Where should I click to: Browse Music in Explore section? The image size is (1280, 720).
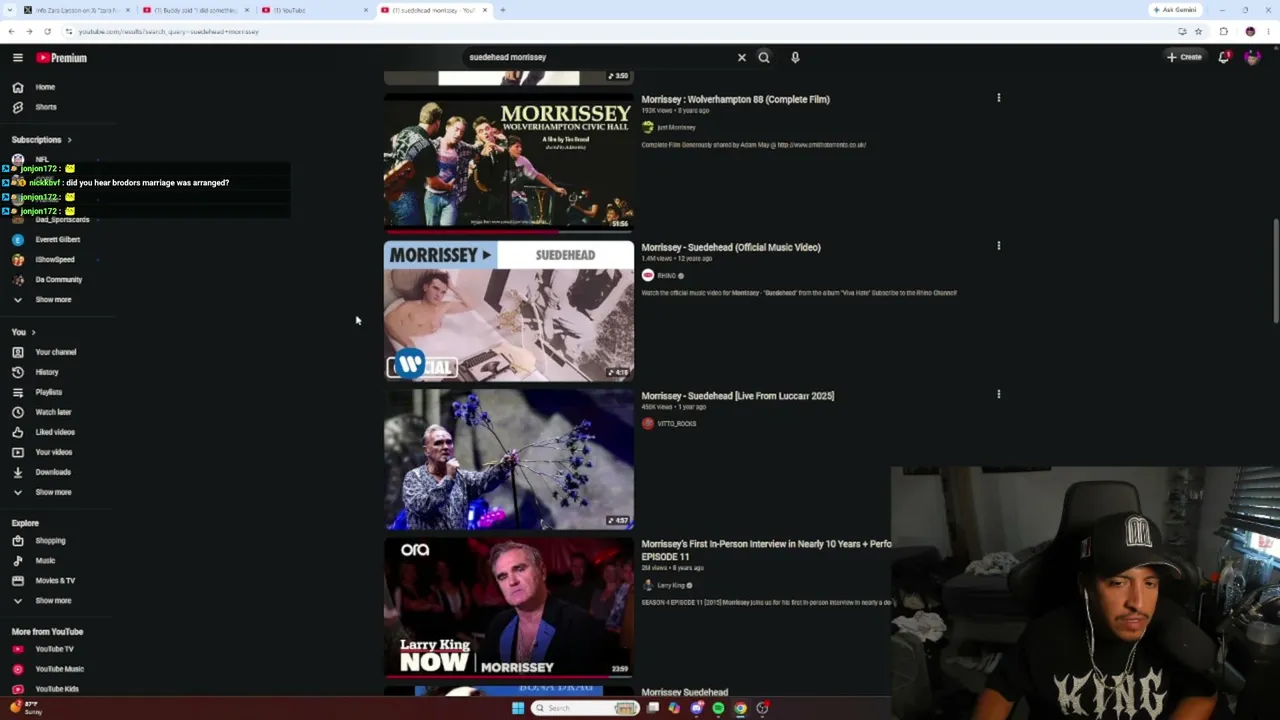coord(45,561)
